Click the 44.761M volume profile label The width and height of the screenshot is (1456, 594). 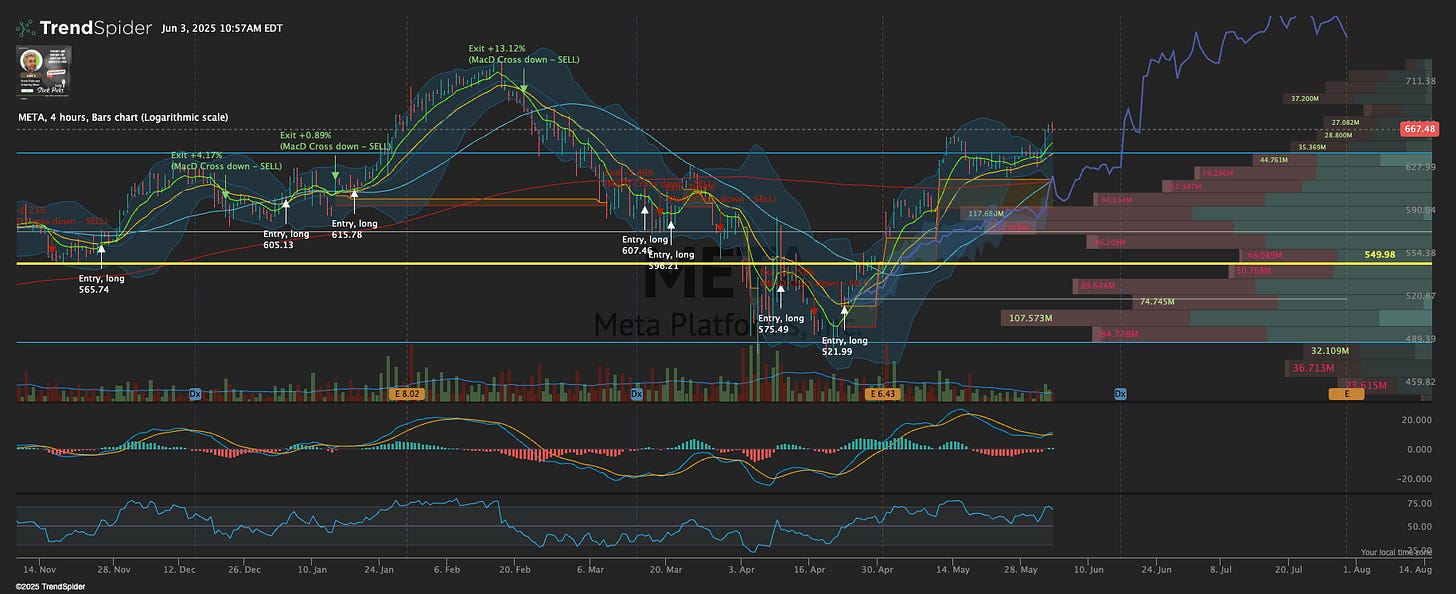1275,160
